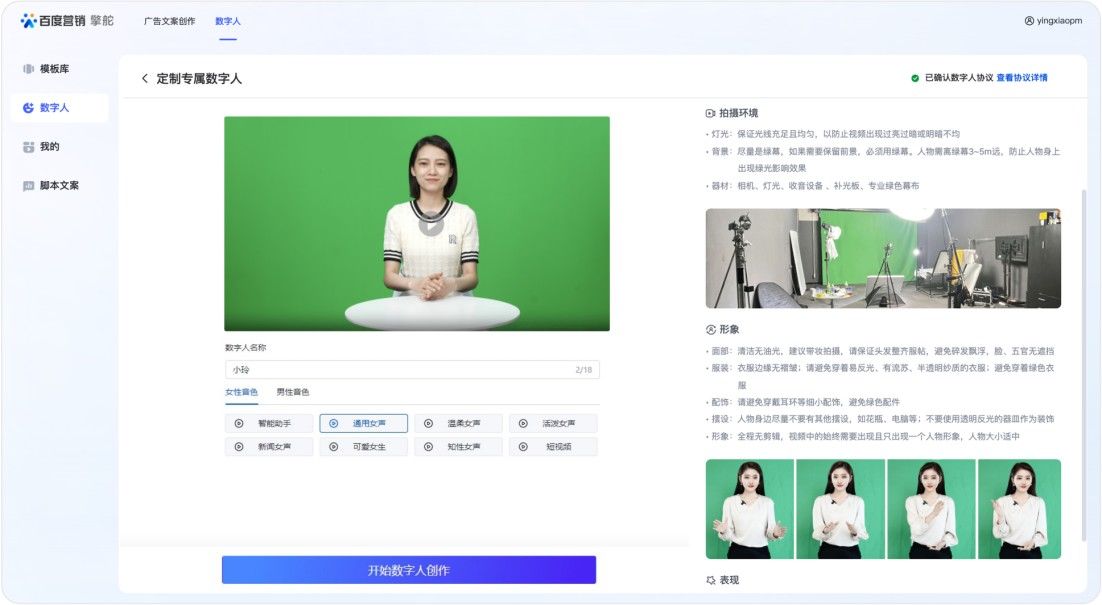
Task: Click the 2/18 character counter
Action: pyautogui.click(x=583, y=370)
